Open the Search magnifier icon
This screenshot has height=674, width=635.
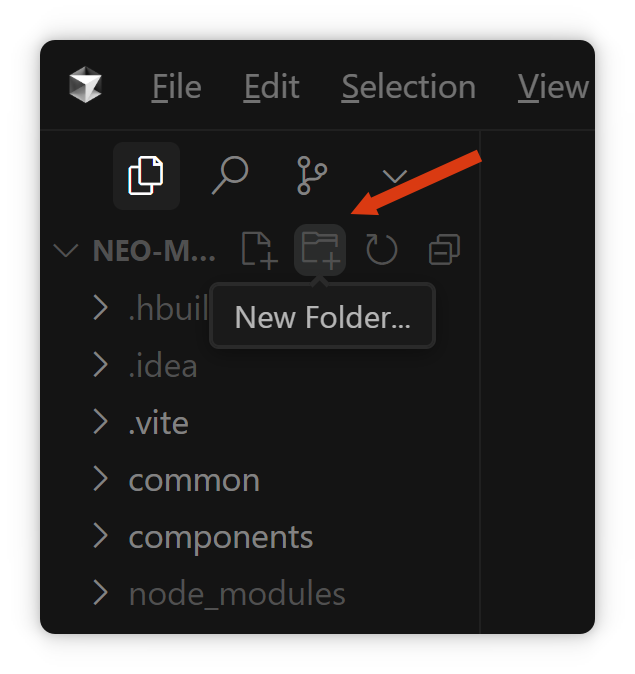click(230, 175)
